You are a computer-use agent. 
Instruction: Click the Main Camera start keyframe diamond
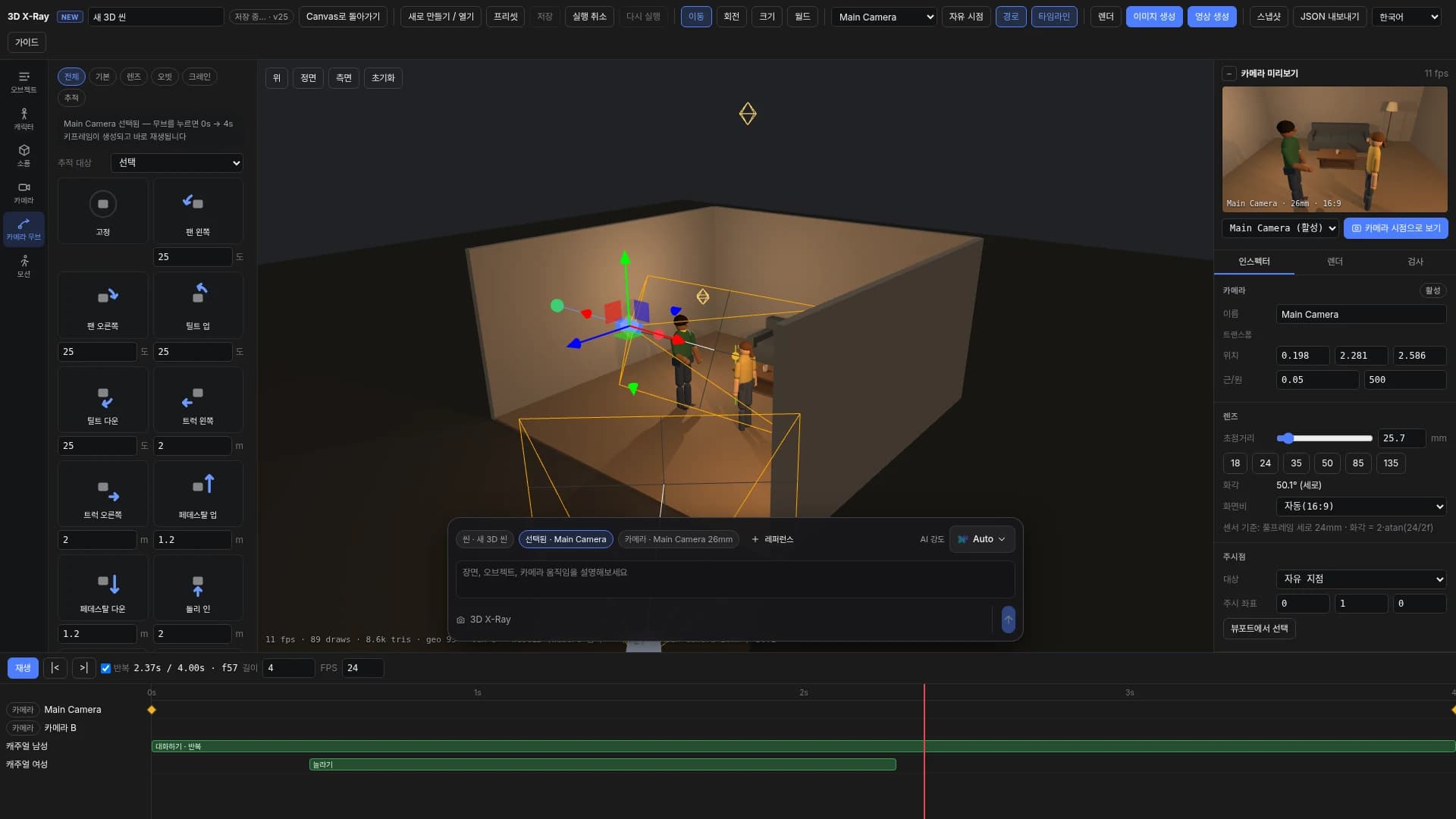(152, 710)
